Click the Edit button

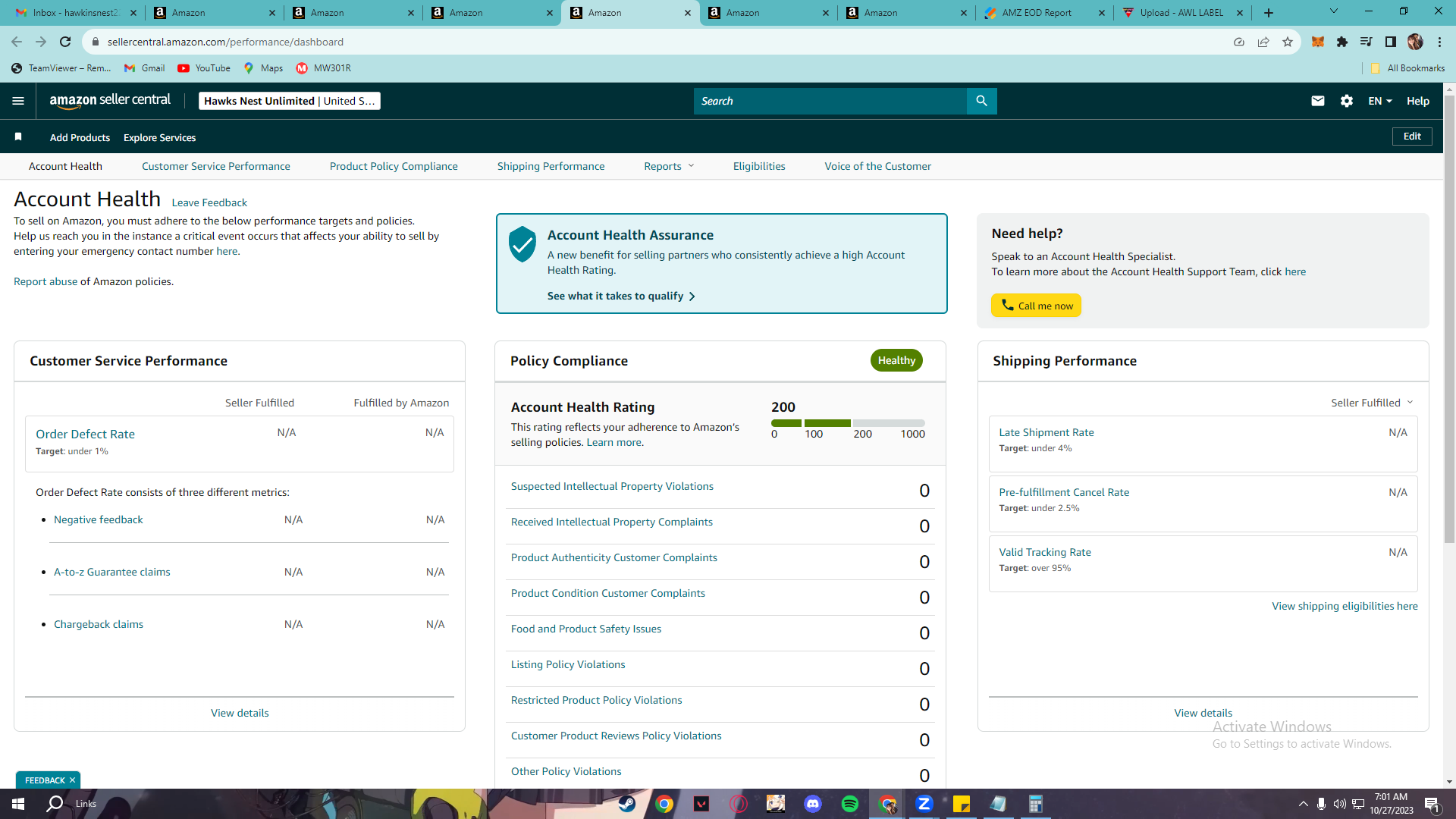click(1412, 136)
